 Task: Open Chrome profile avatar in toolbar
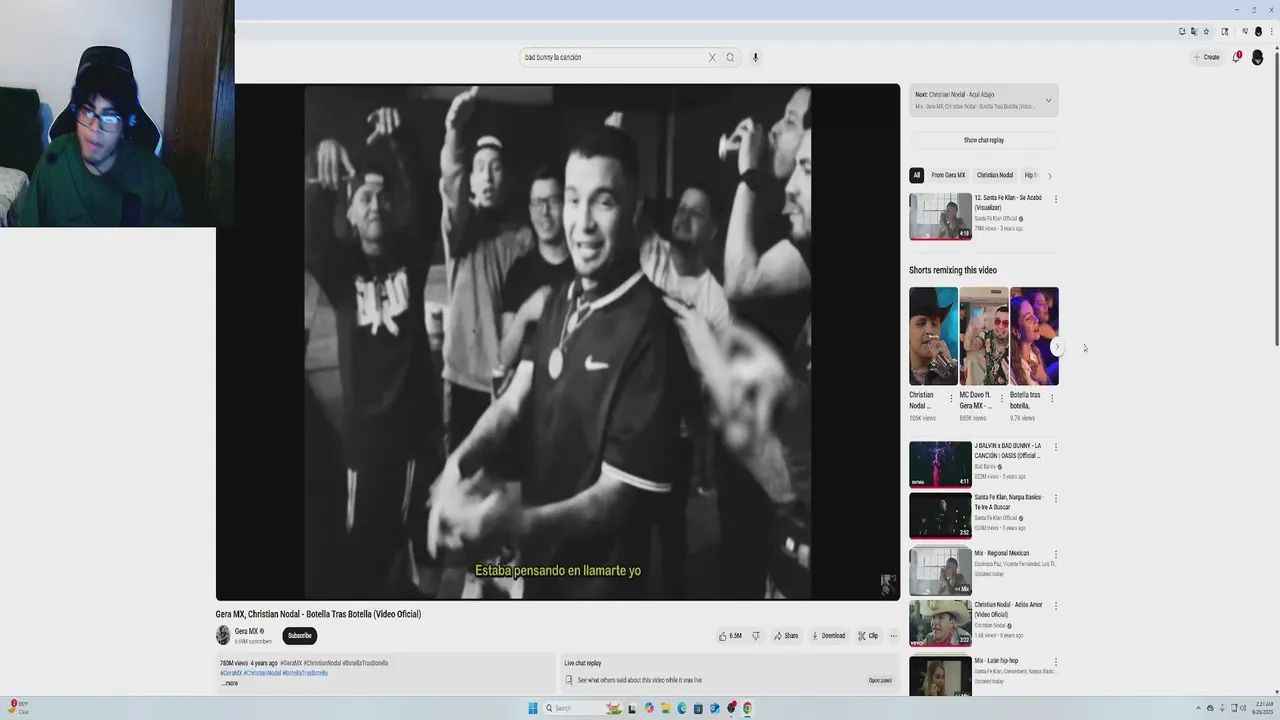pyautogui.click(x=1258, y=31)
